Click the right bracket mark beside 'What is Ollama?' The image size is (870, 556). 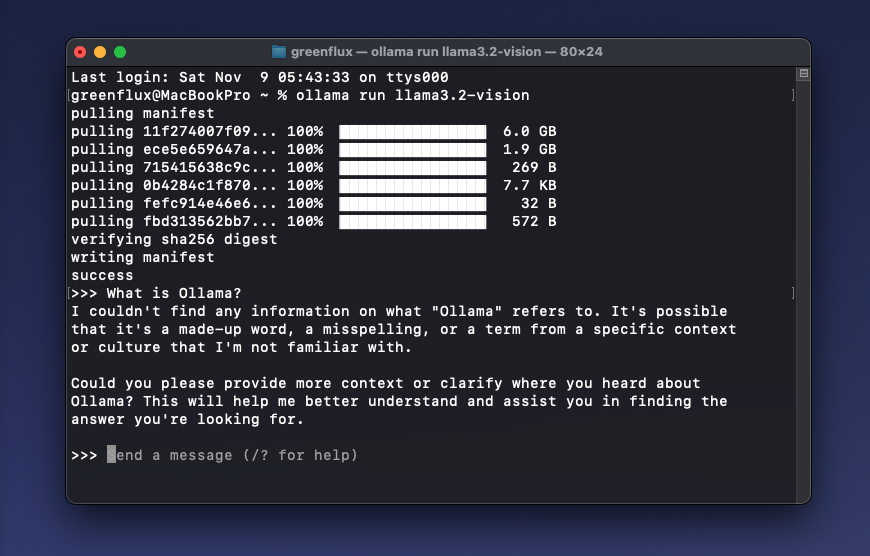tap(792, 294)
